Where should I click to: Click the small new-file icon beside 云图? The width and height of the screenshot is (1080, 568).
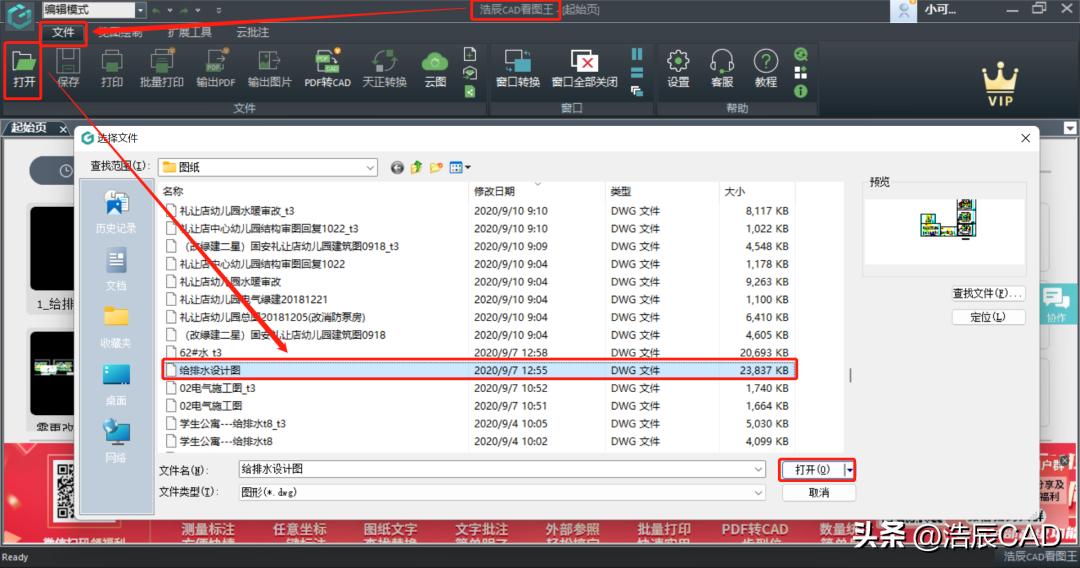(470, 54)
